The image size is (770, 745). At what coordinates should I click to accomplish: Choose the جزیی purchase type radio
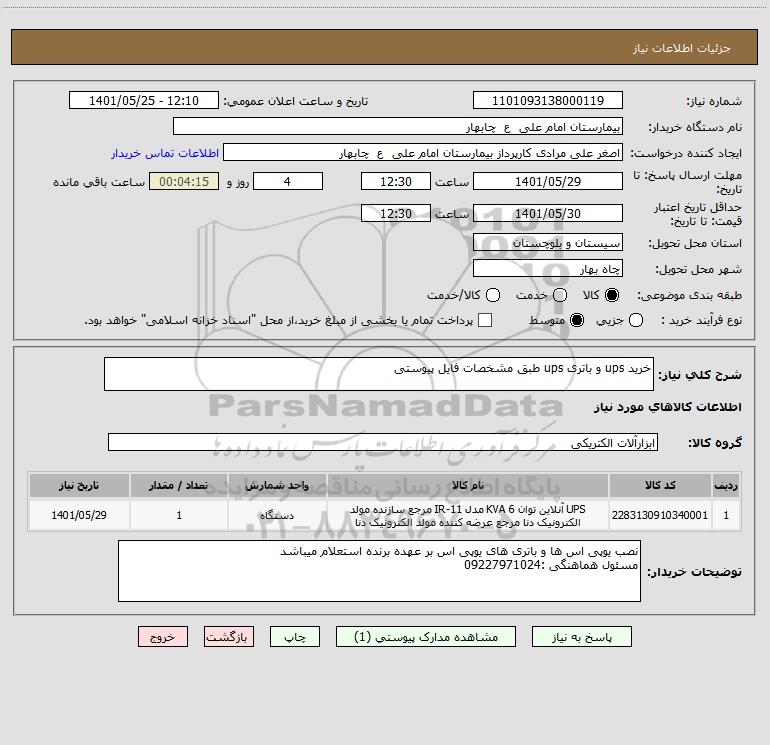pyautogui.click(x=636, y=320)
